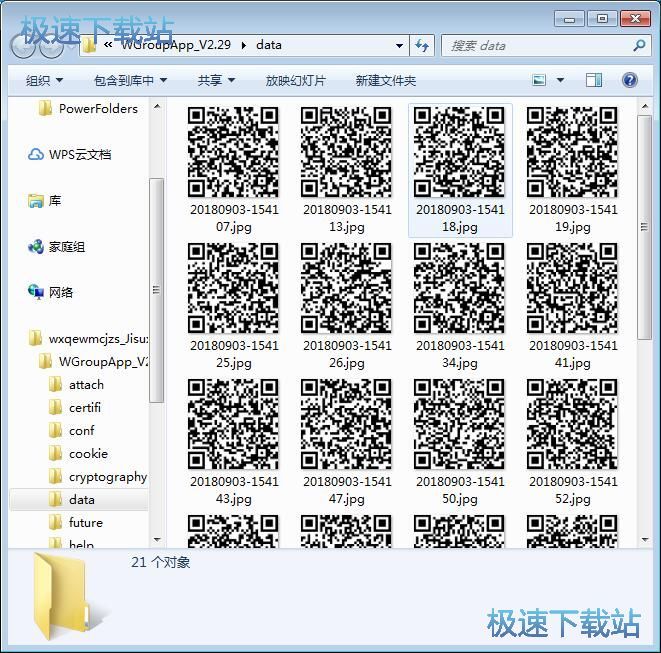Screen dimensions: 661x653
Task: Click the 家庭组 homegroup icon
Action: click(36, 247)
